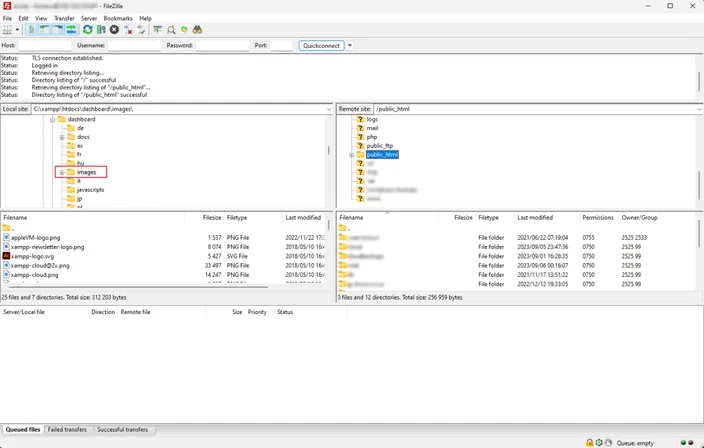The image size is (704, 448).
Task: Click the message log vertical scrollbar
Action: (x=699, y=81)
